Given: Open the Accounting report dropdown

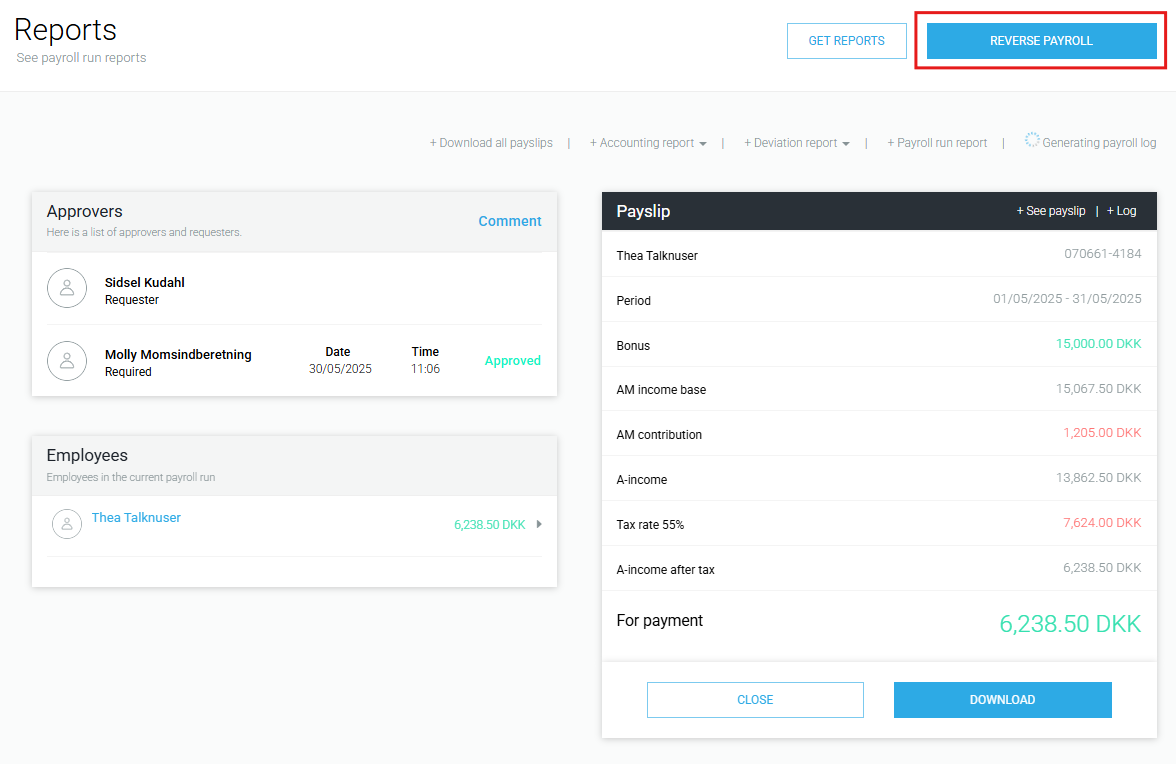Looking at the screenshot, I should coord(648,143).
